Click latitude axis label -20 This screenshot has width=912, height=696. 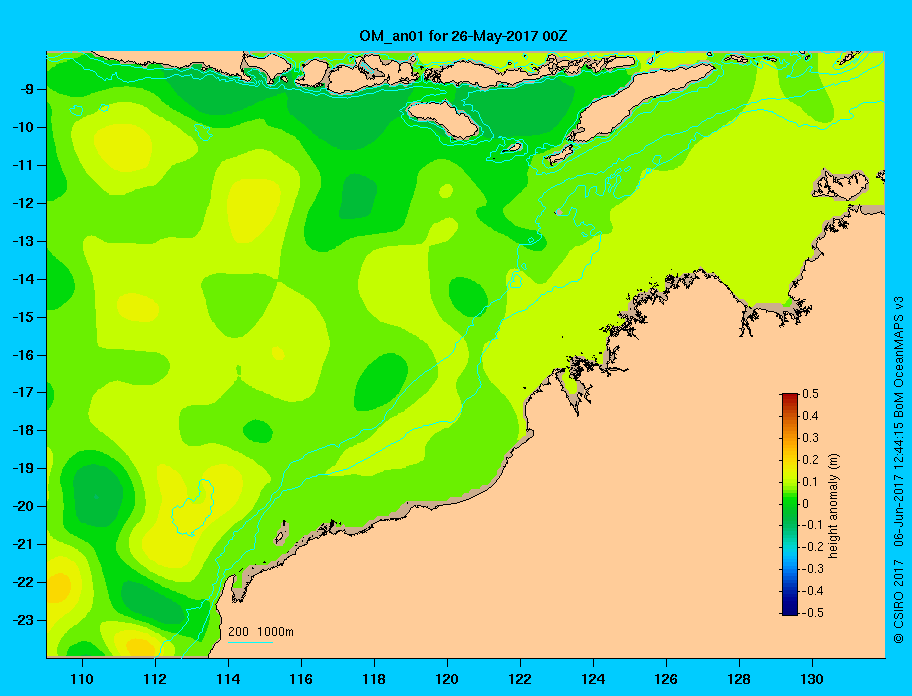[22, 506]
